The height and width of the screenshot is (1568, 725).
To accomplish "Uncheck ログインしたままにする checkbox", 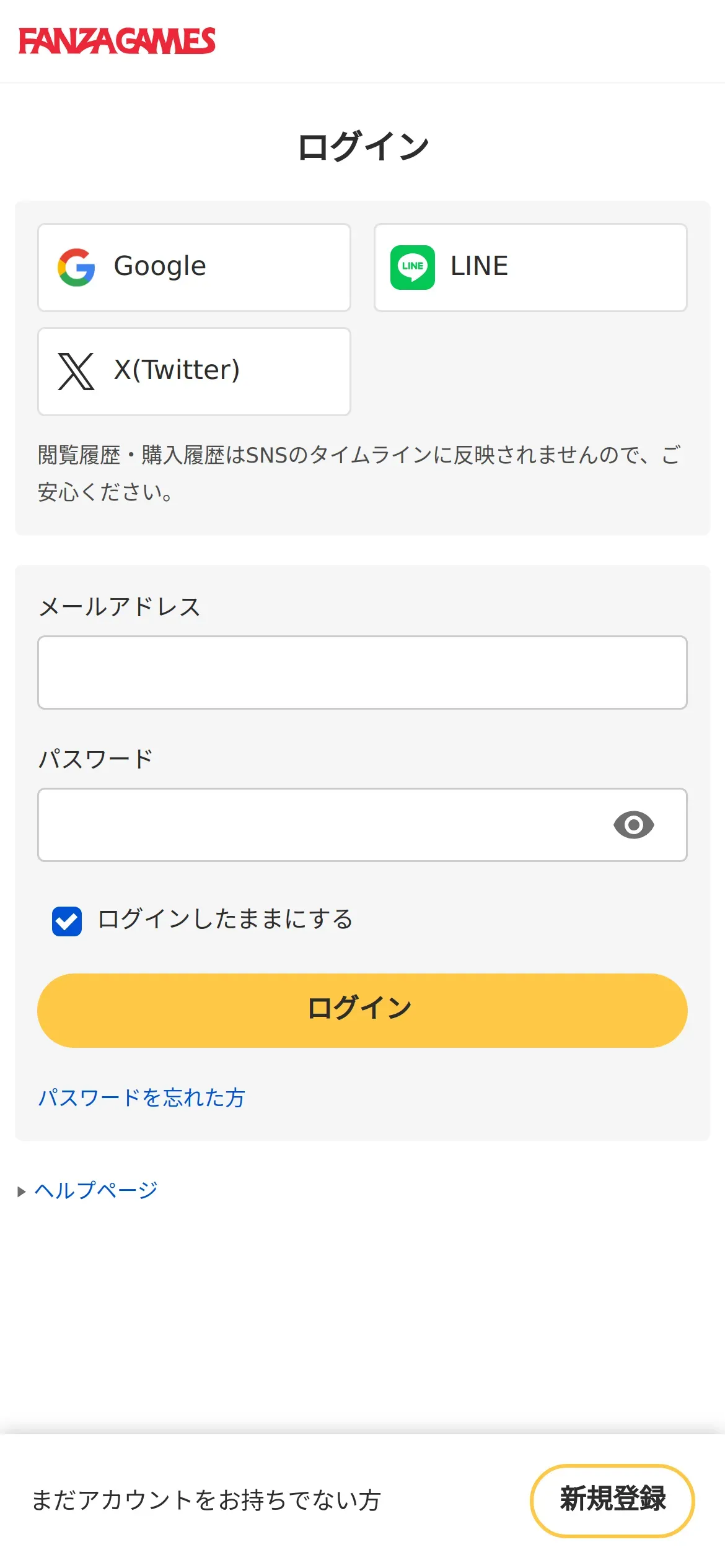I will pyautogui.click(x=67, y=921).
